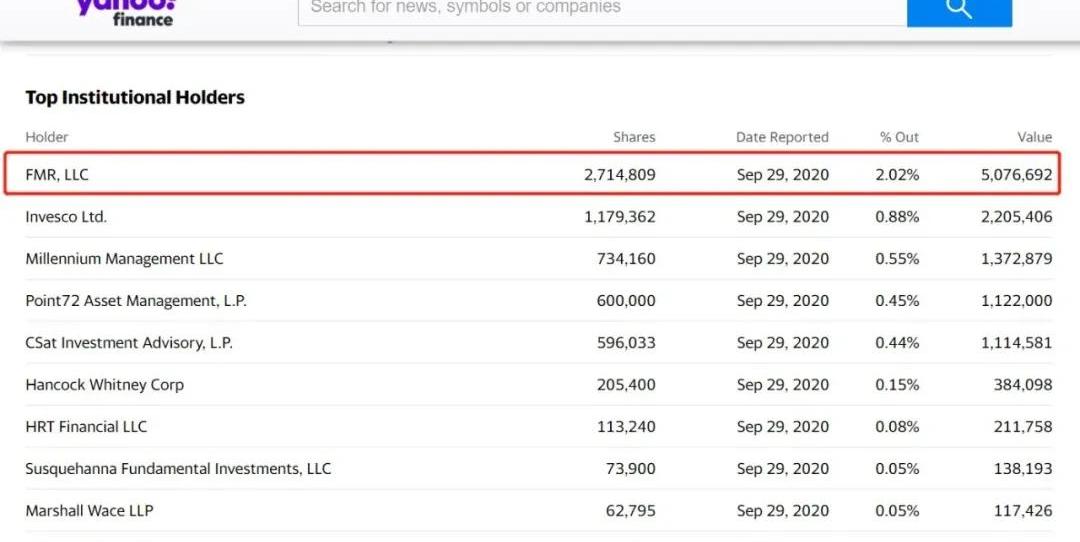Click Millennium Management LLC holder name
The width and height of the screenshot is (1080, 542).
tap(124, 259)
